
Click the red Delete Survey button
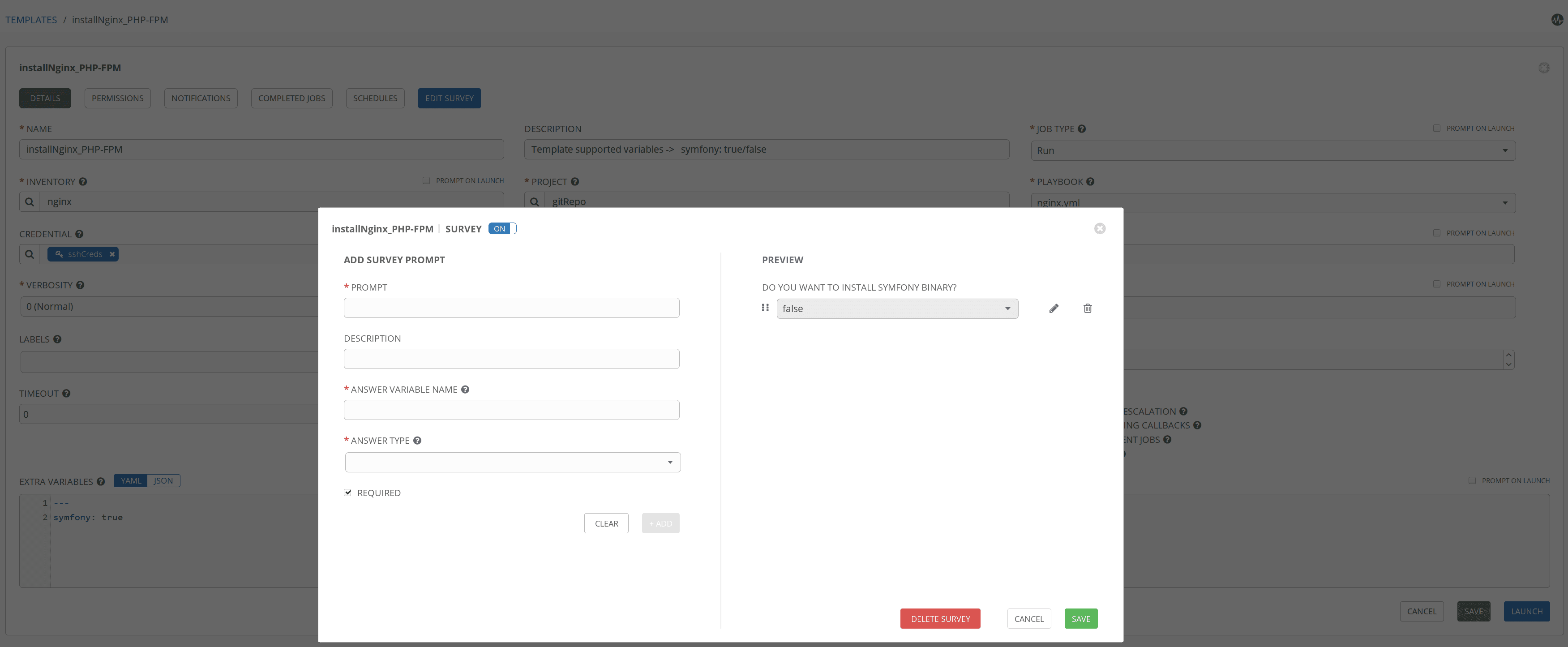pyautogui.click(x=940, y=619)
